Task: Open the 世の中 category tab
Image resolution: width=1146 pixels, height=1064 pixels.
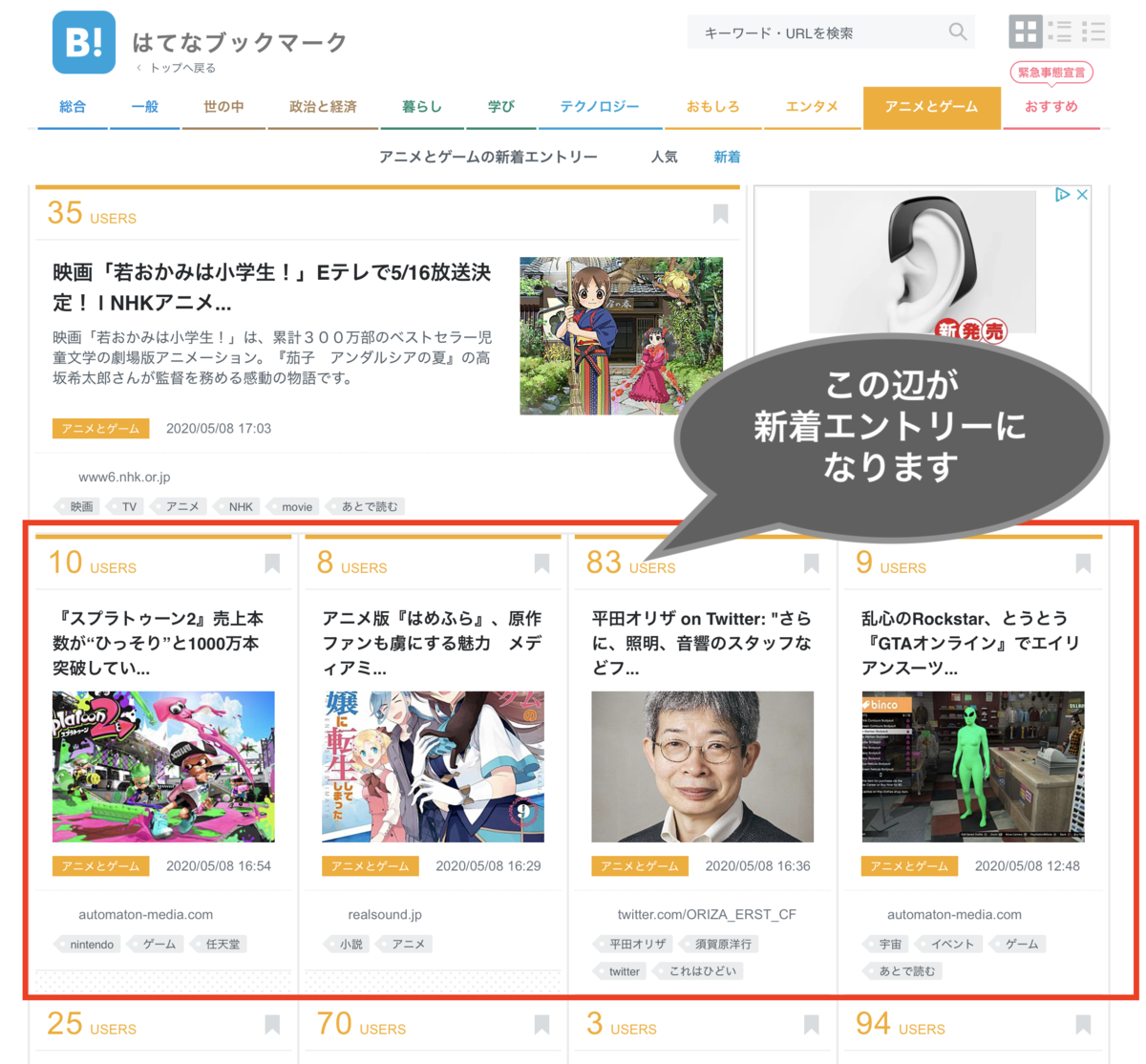Action: click(223, 107)
